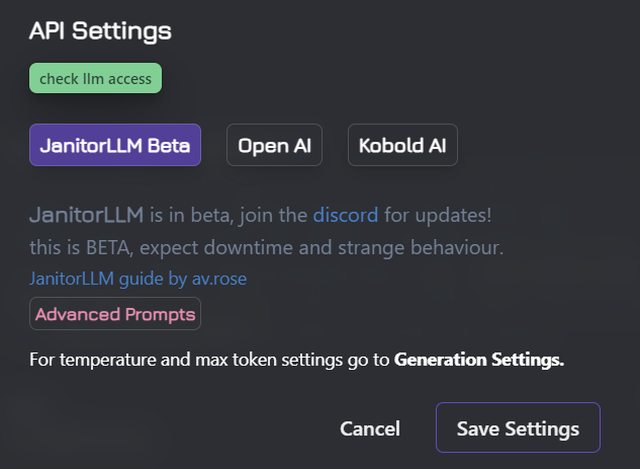The height and width of the screenshot is (469, 640).
Task: Open the pink Advanced Prompts button
Action: [x=115, y=314]
